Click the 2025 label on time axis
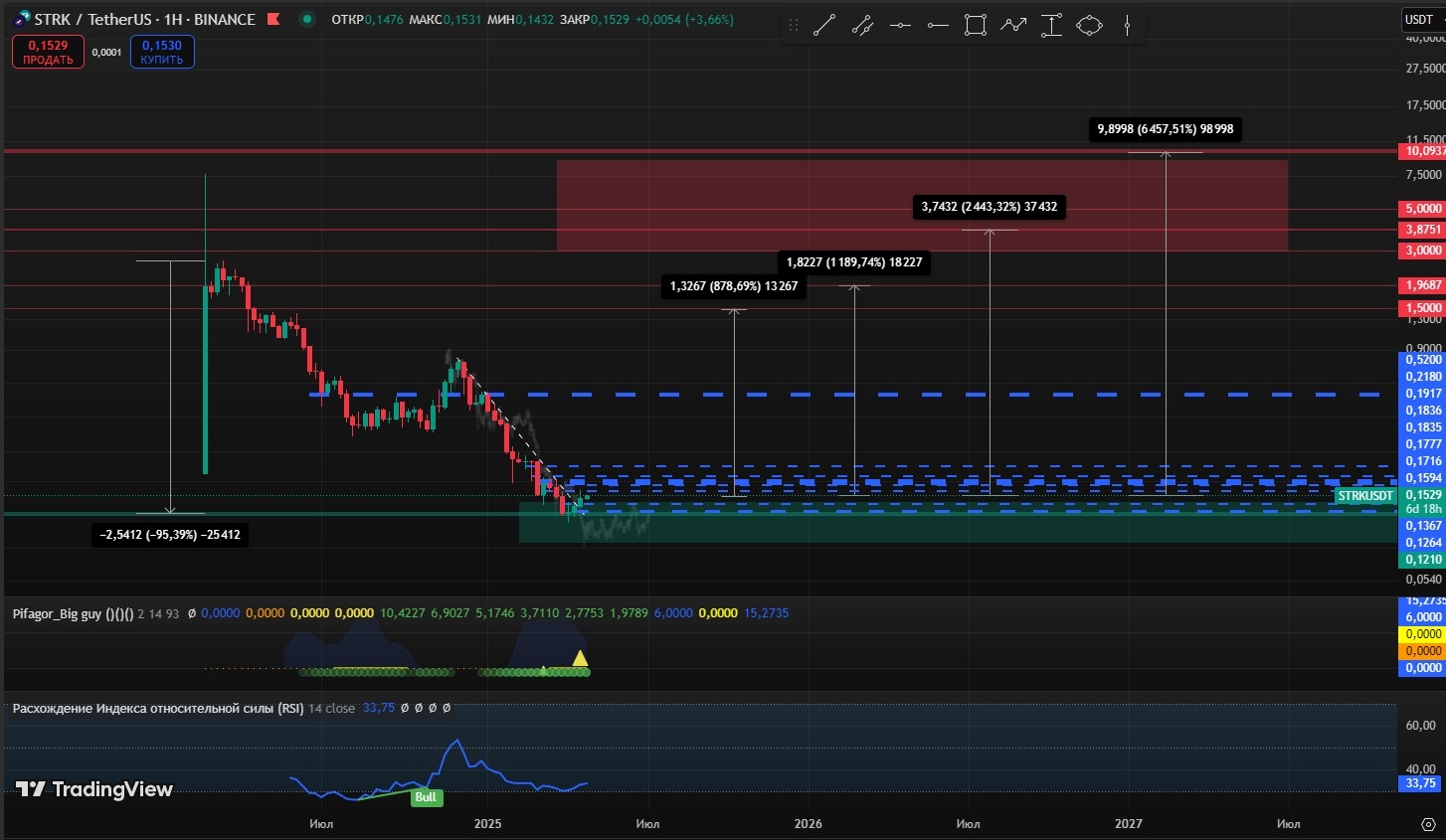1446x840 pixels. click(488, 824)
